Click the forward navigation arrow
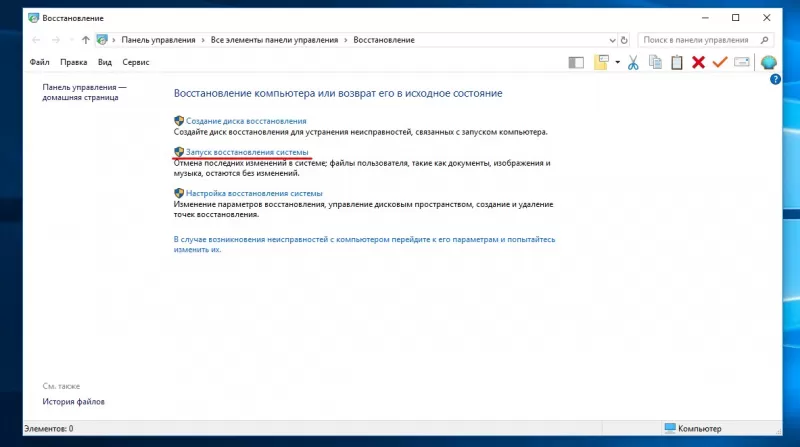800x447 pixels. [56, 40]
